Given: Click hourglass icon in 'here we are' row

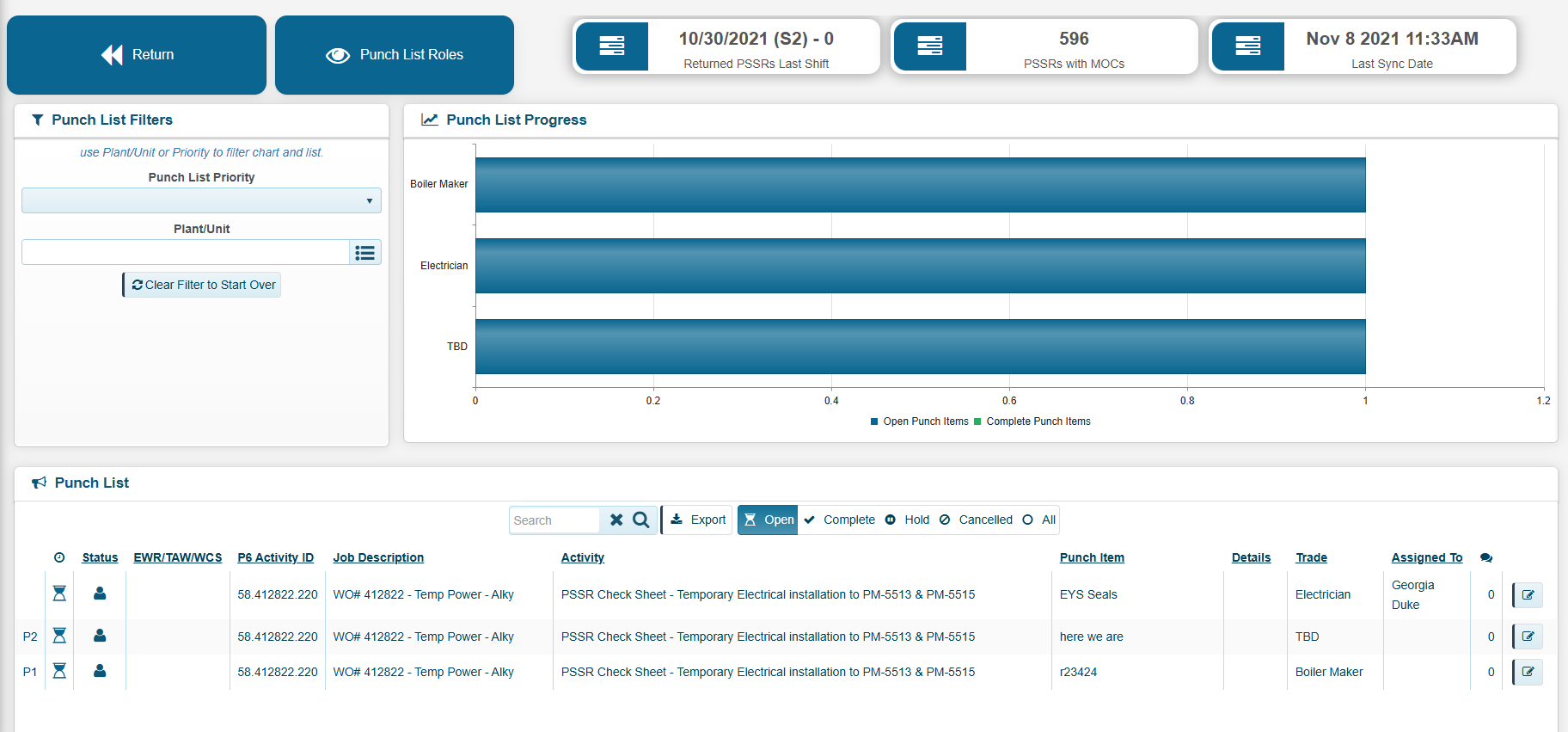Looking at the screenshot, I should pyautogui.click(x=59, y=636).
